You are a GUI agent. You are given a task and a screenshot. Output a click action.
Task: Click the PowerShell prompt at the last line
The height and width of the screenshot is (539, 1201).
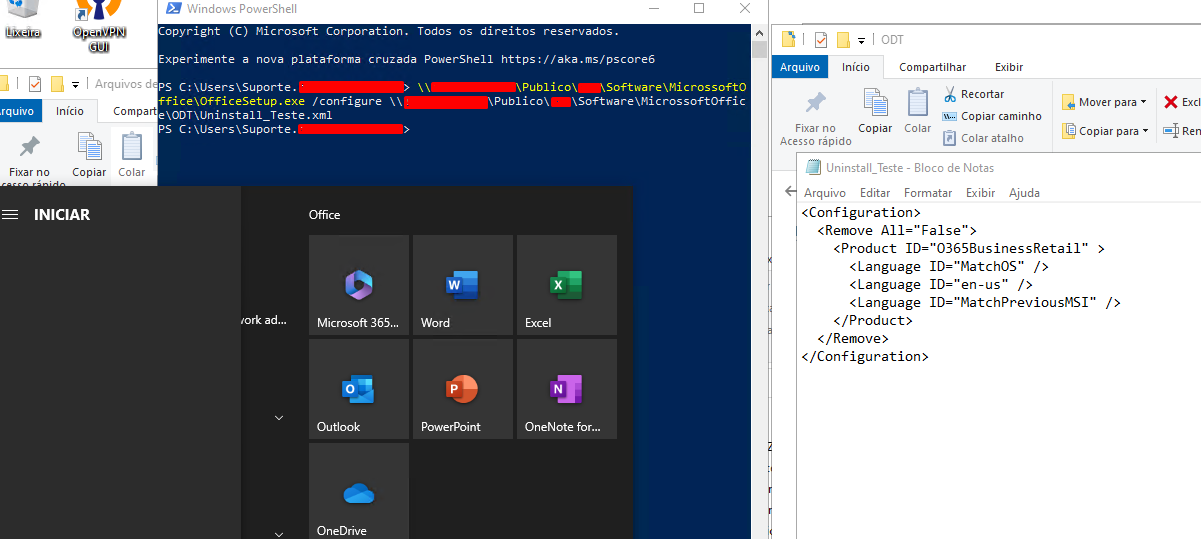point(284,129)
